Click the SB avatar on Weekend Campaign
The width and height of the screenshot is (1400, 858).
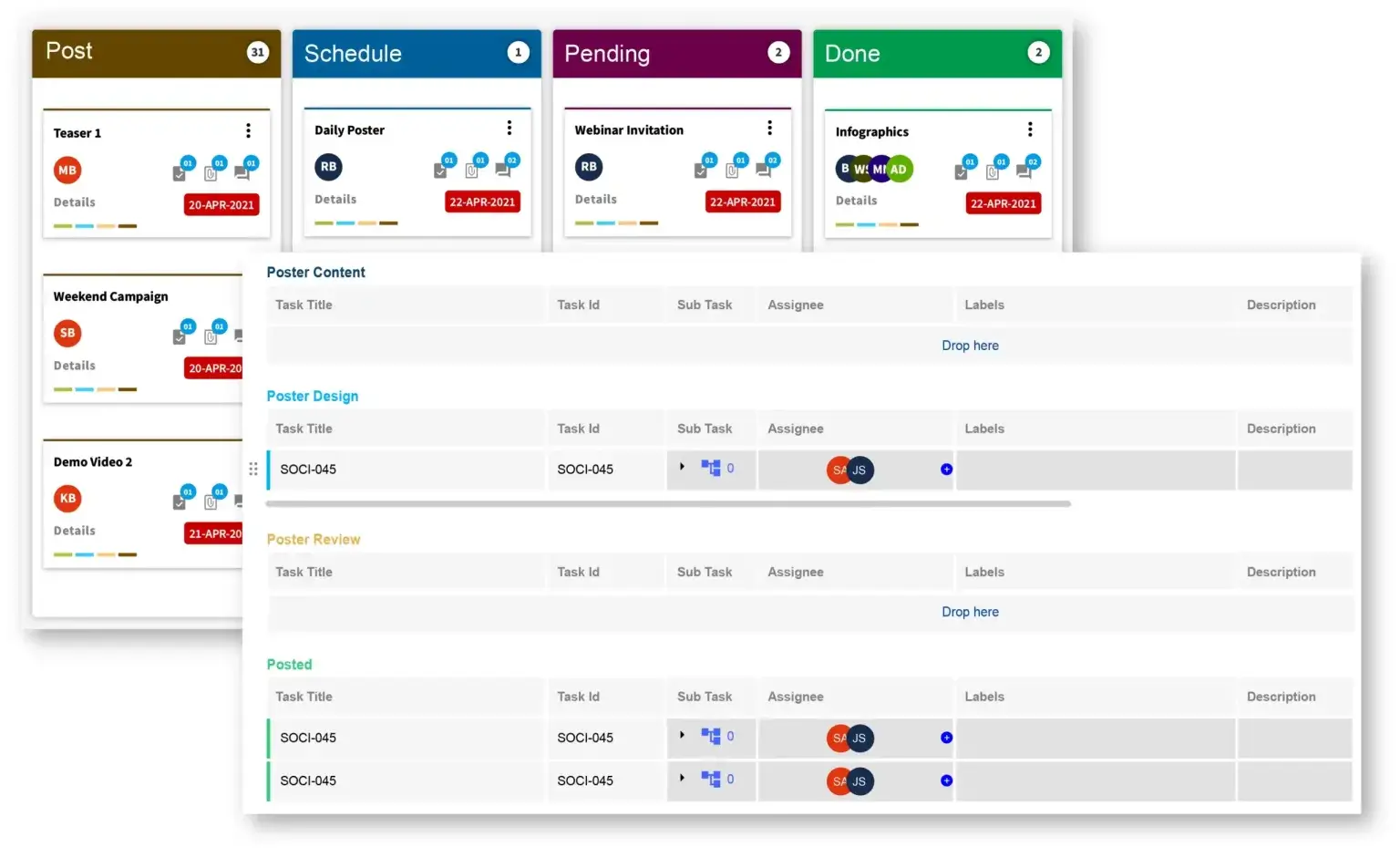coord(67,333)
